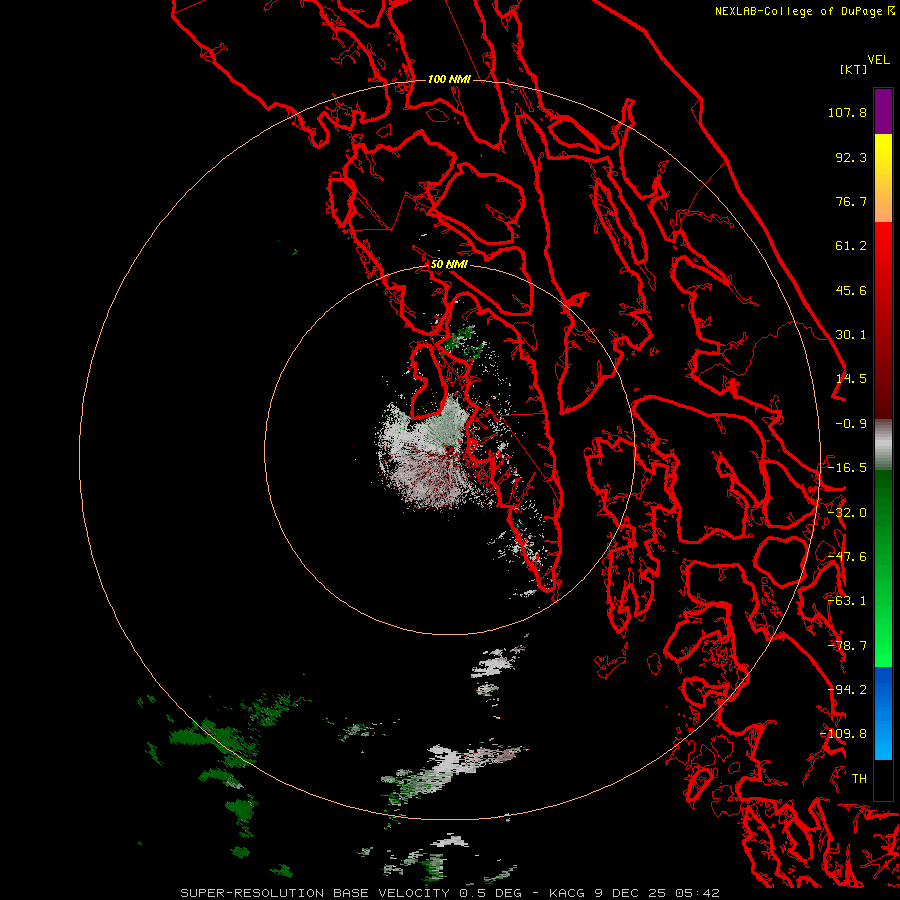Pick the 107.8 value on velocity scale
900x900 pixels.
tap(847, 112)
